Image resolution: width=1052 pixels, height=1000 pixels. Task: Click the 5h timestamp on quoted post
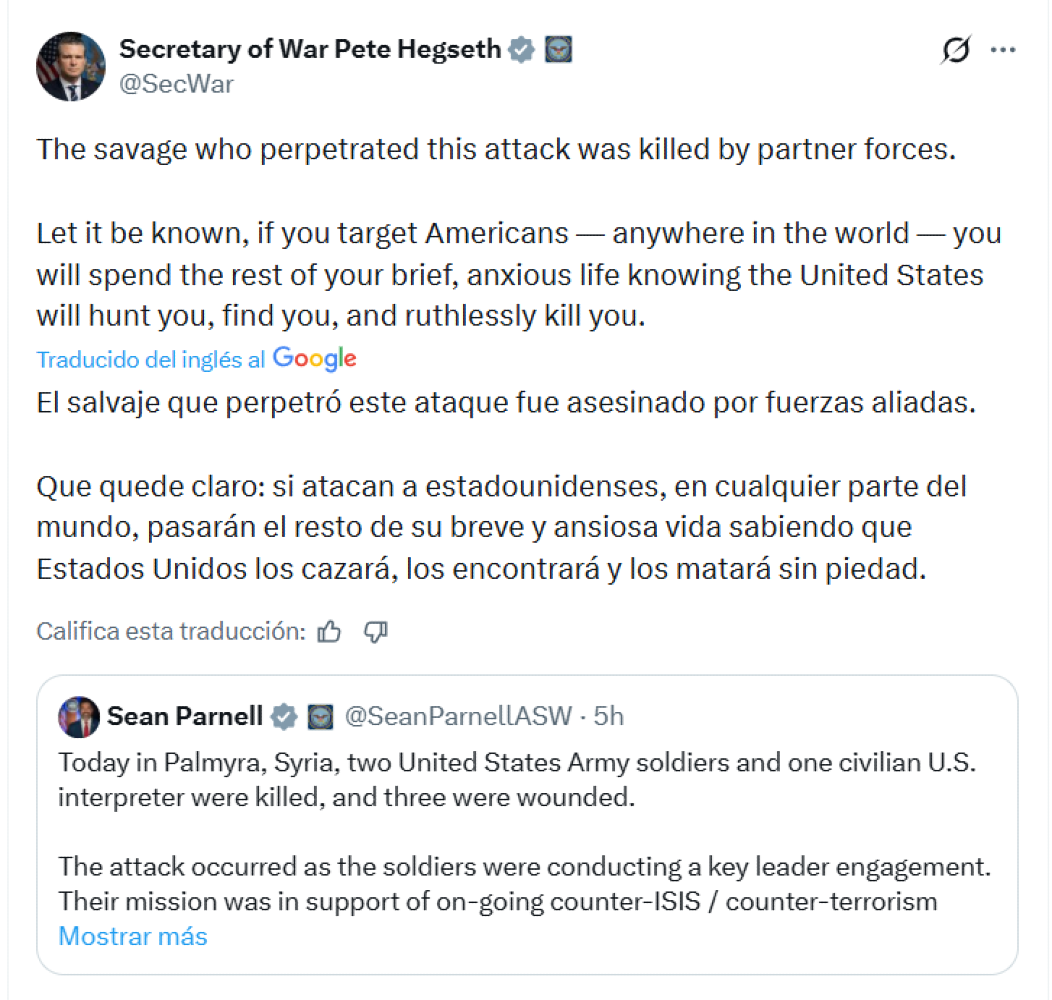pyautogui.click(x=608, y=716)
